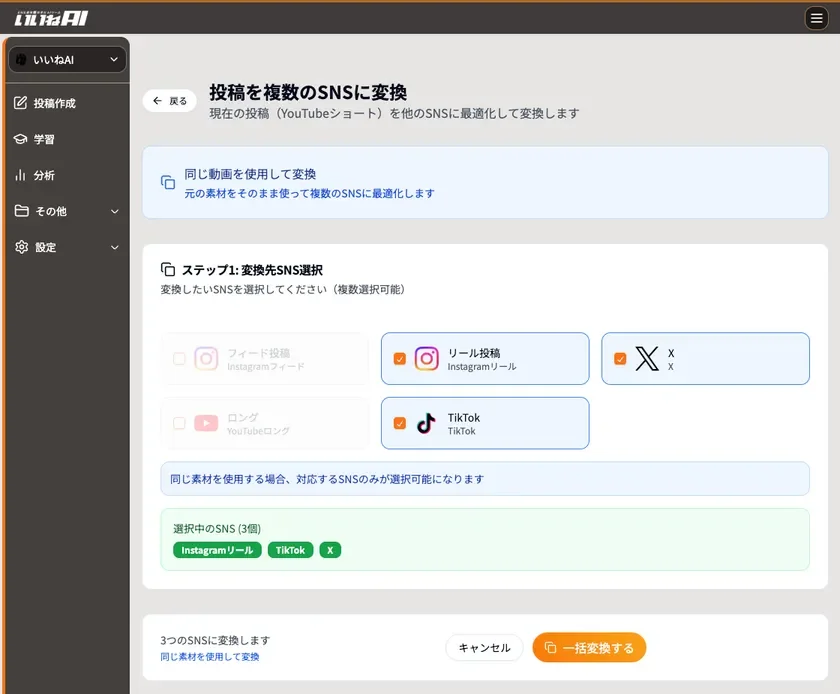Disable the X conversion checkbox
The height and width of the screenshot is (694, 840).
click(620, 358)
